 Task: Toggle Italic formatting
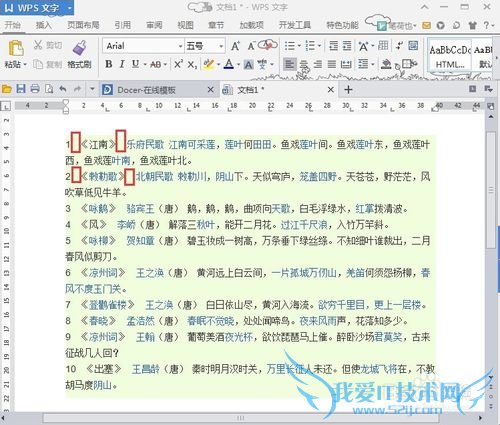[122, 64]
